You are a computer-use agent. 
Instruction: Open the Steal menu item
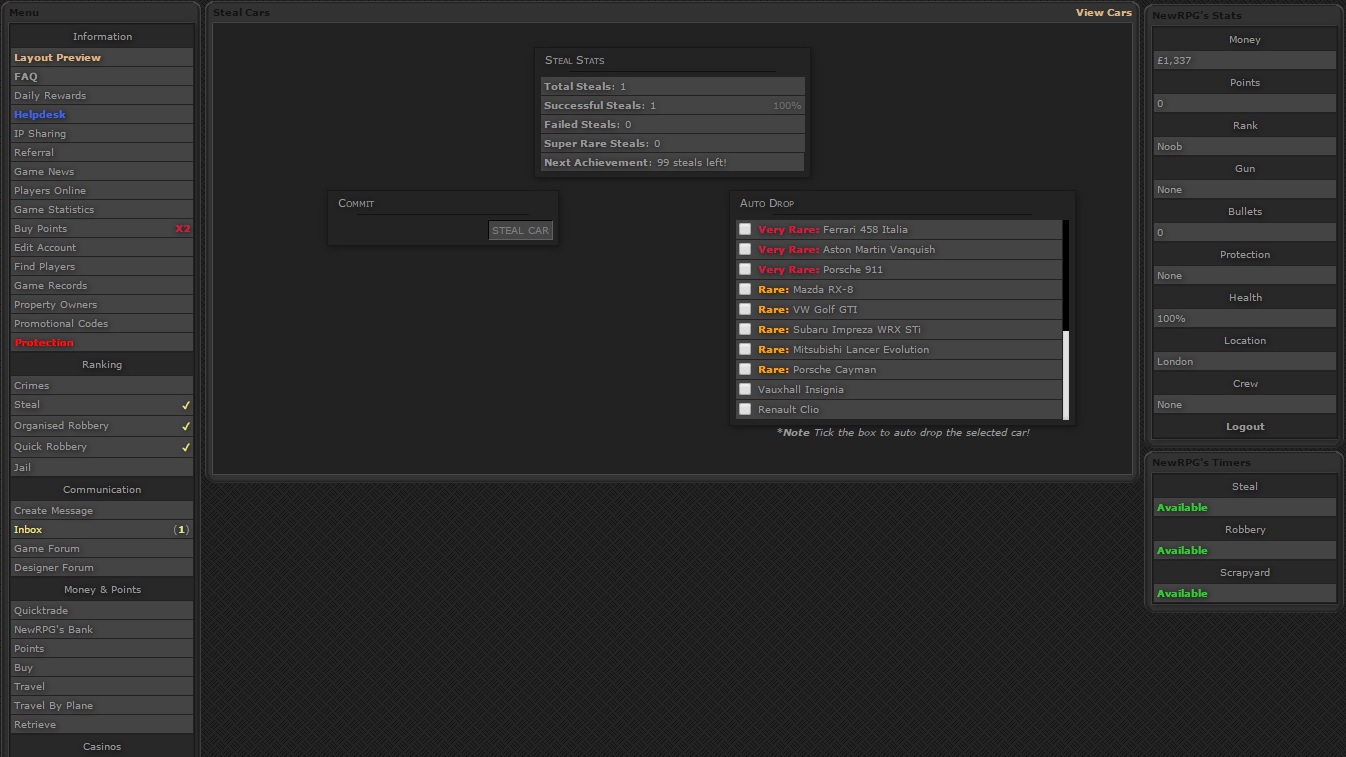tap(101, 405)
